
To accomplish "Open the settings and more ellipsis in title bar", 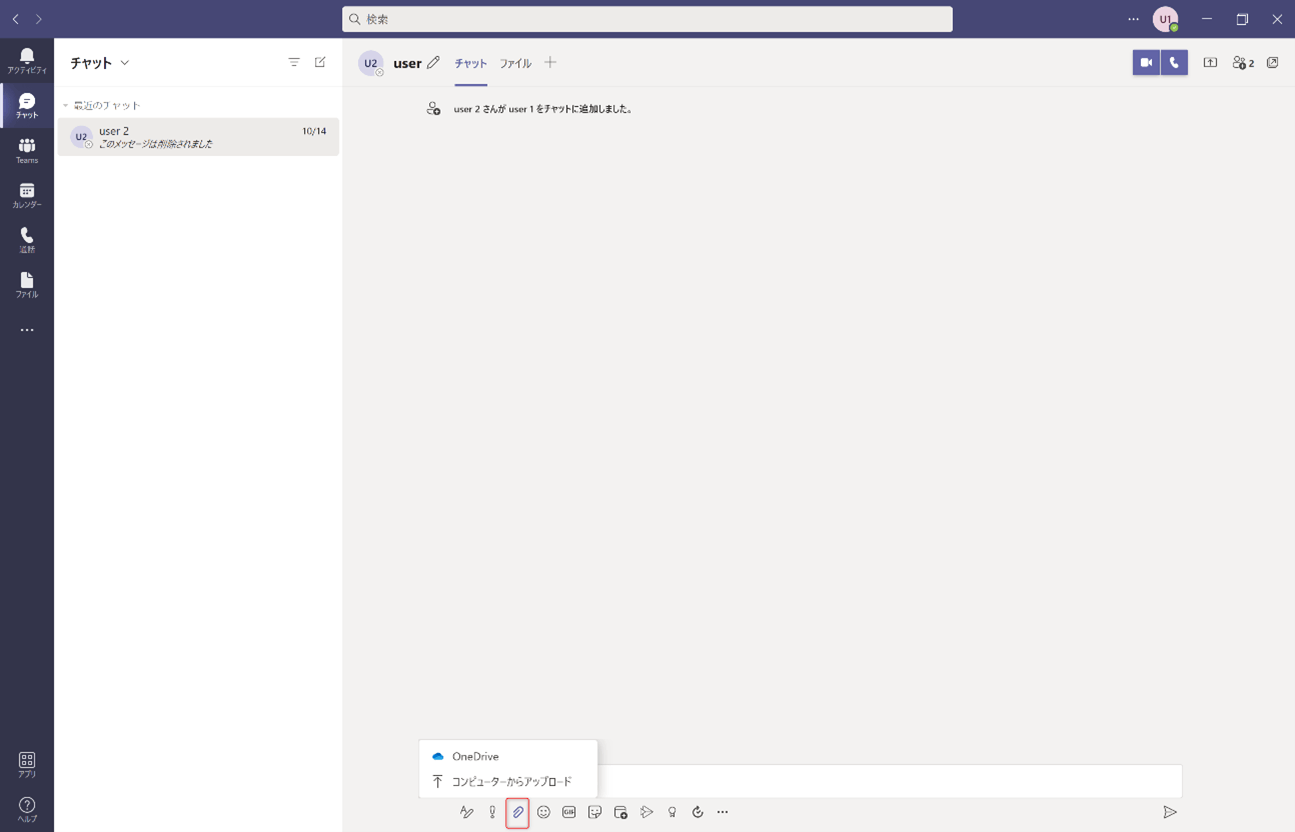I will click(1133, 19).
